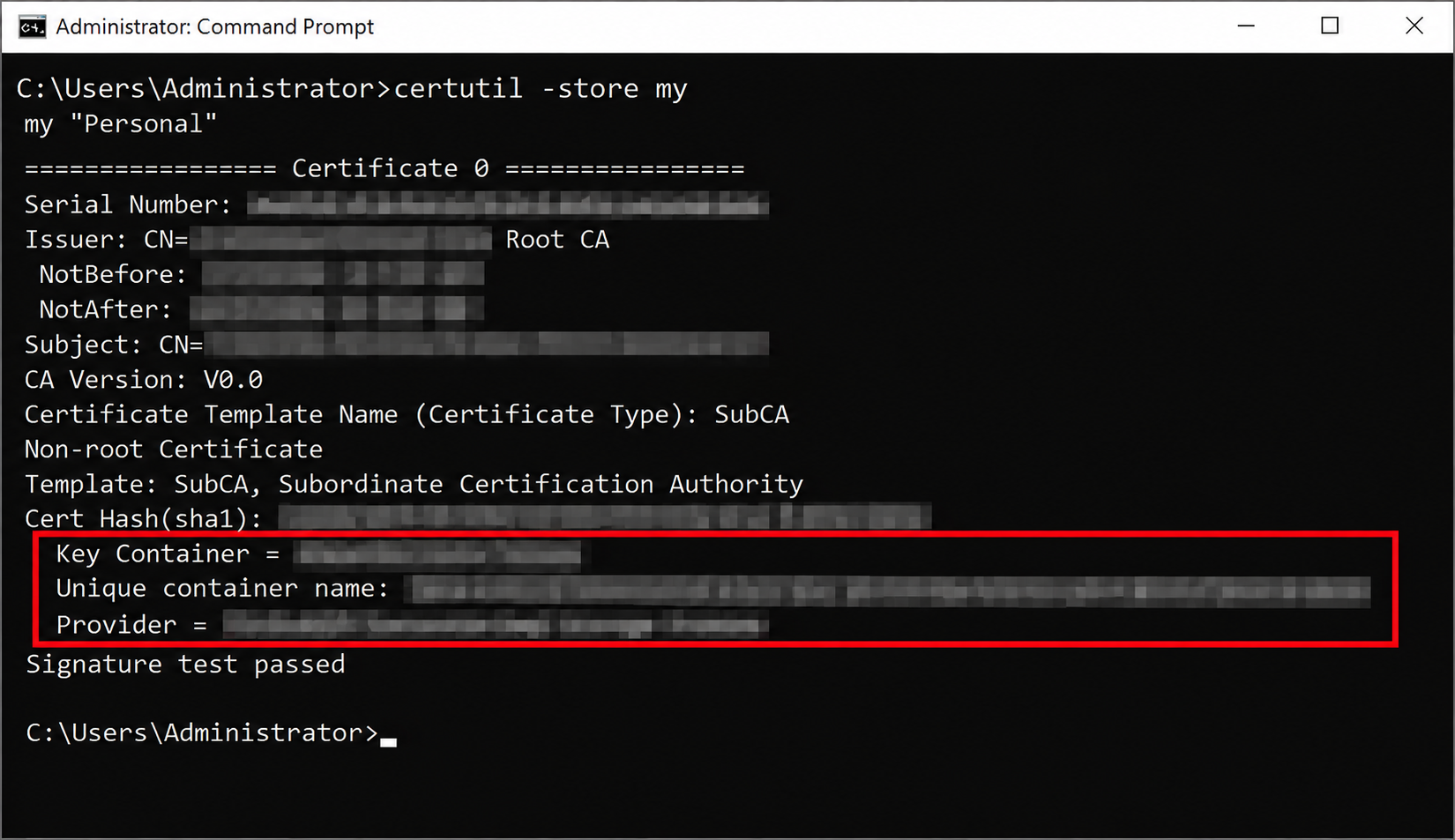
Task: Click the "Serial Number:" label
Action: pyautogui.click(x=128, y=204)
